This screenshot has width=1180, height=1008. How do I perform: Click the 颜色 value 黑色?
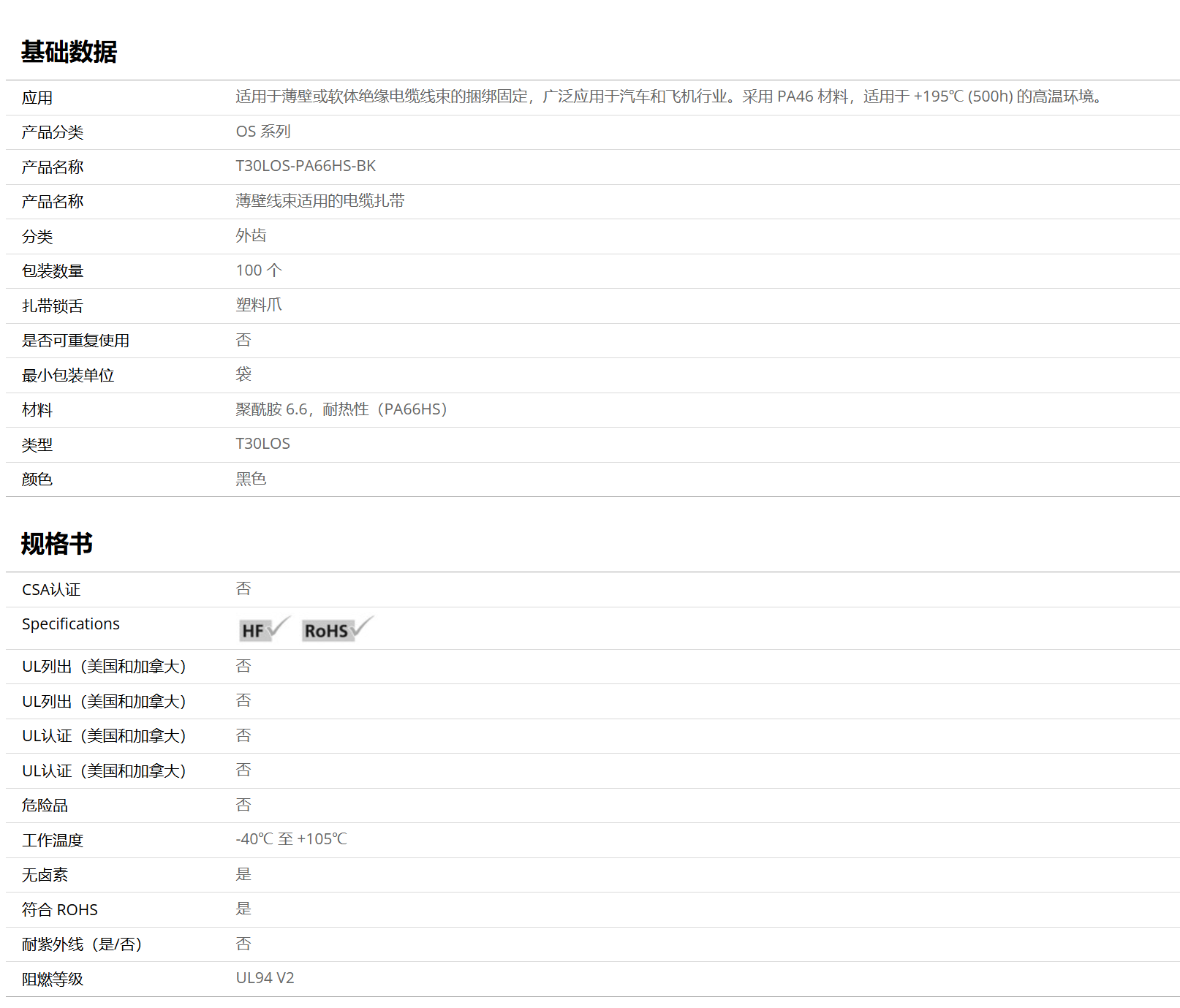(251, 479)
